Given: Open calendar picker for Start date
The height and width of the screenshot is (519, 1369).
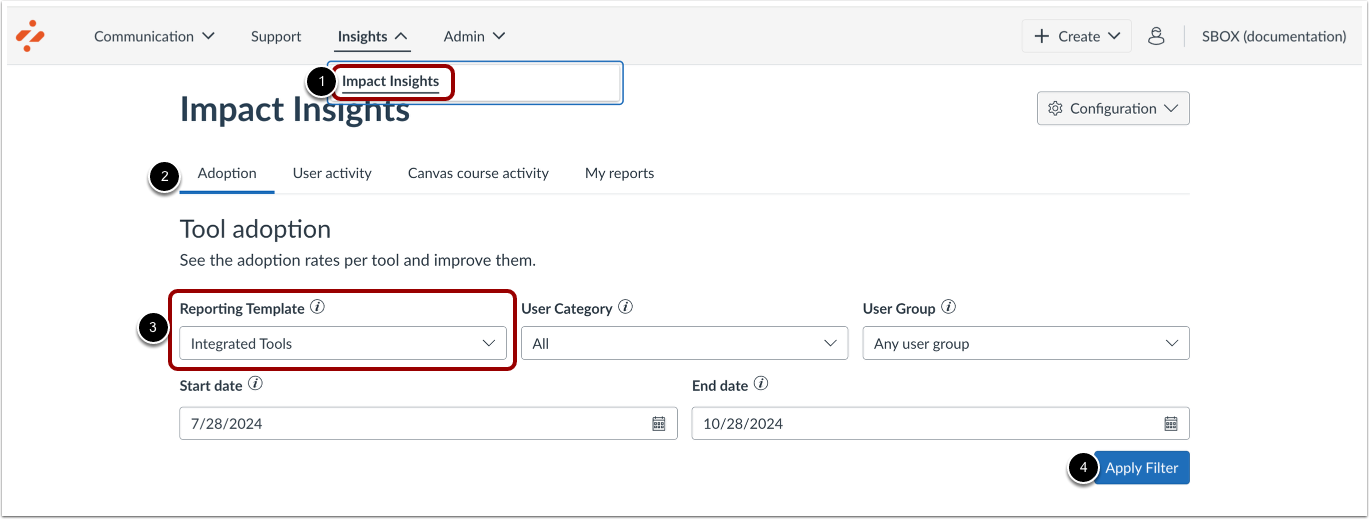Looking at the screenshot, I should (x=659, y=423).
